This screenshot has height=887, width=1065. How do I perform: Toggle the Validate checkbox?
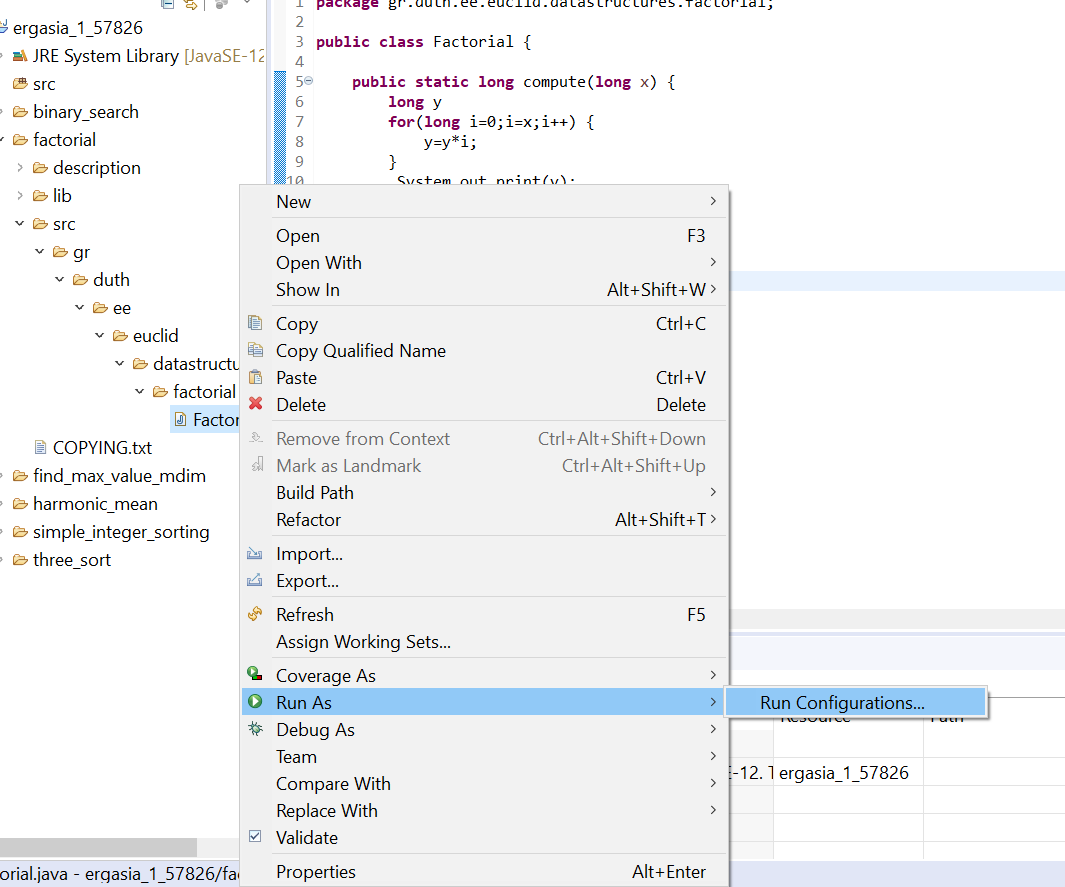point(255,837)
